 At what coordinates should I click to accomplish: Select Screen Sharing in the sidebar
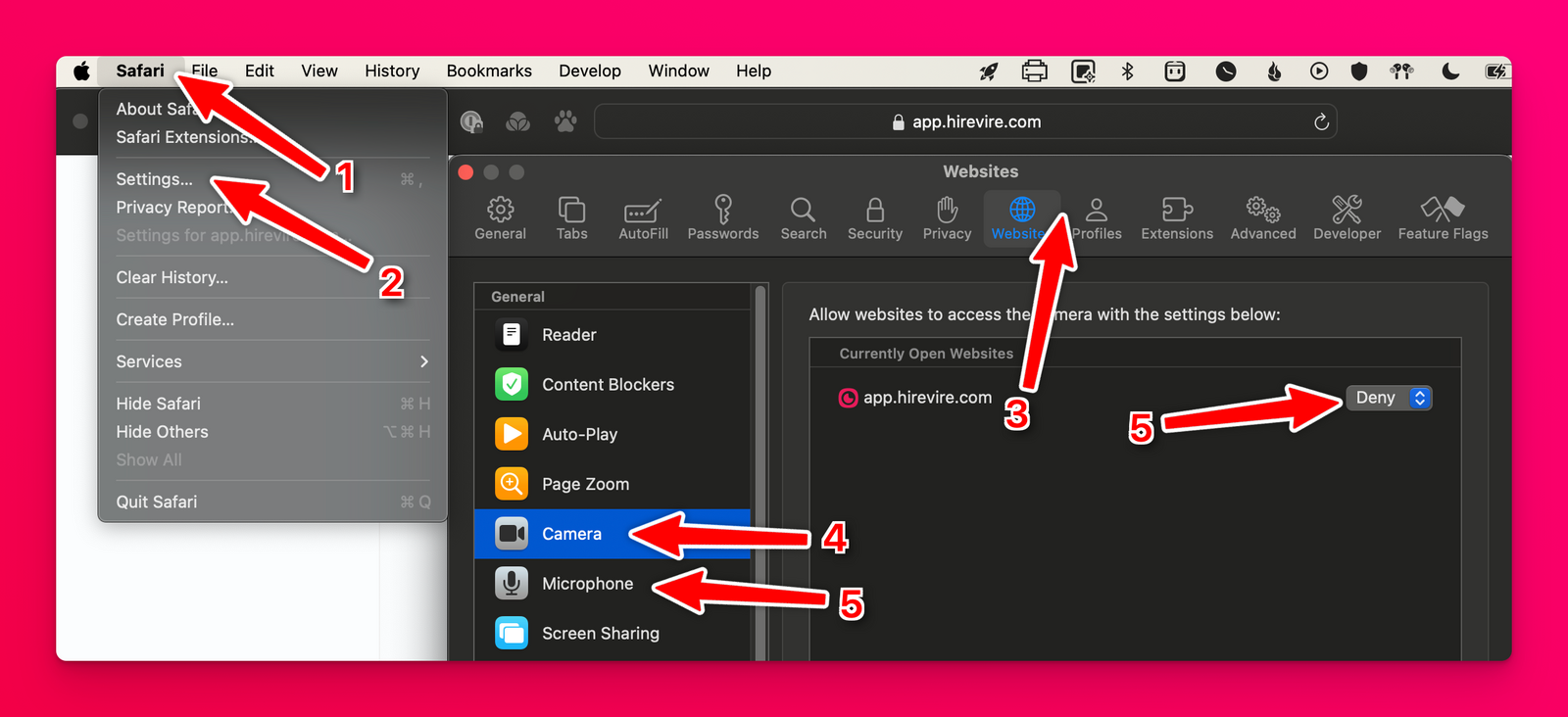point(600,634)
